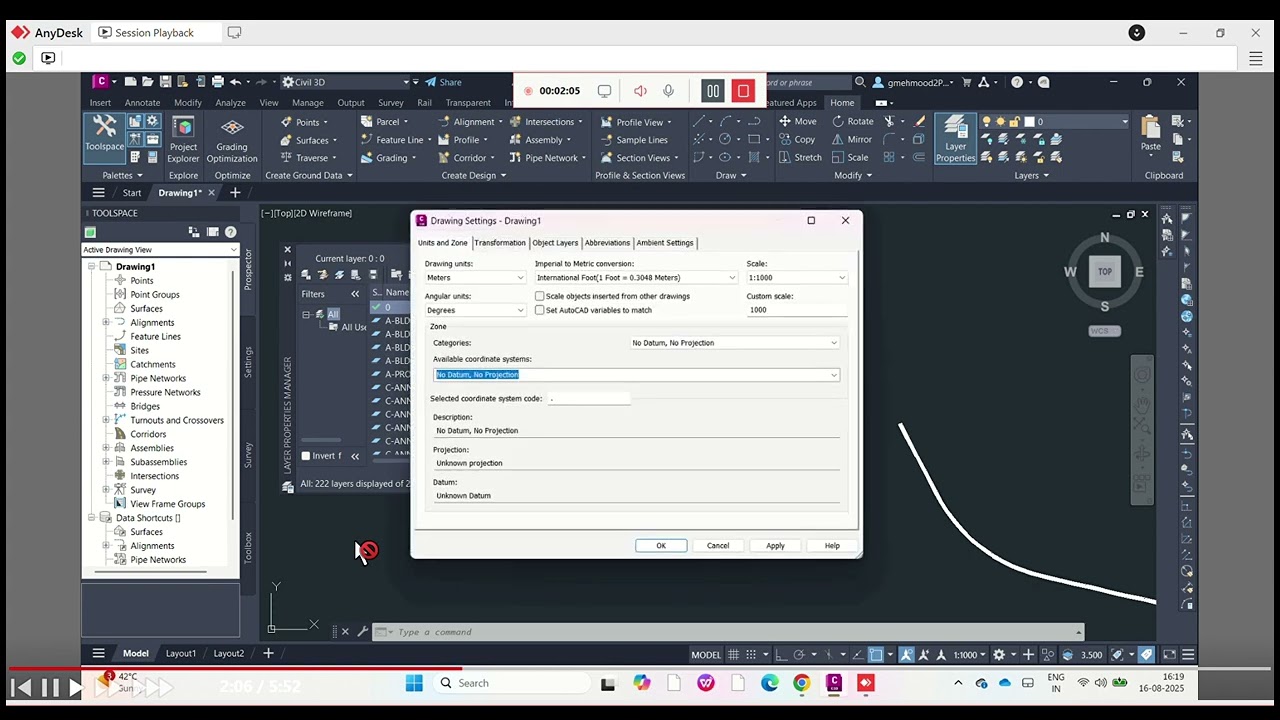The image size is (1280, 720).
Task: Open the zone Categories dropdown
Action: pos(734,343)
